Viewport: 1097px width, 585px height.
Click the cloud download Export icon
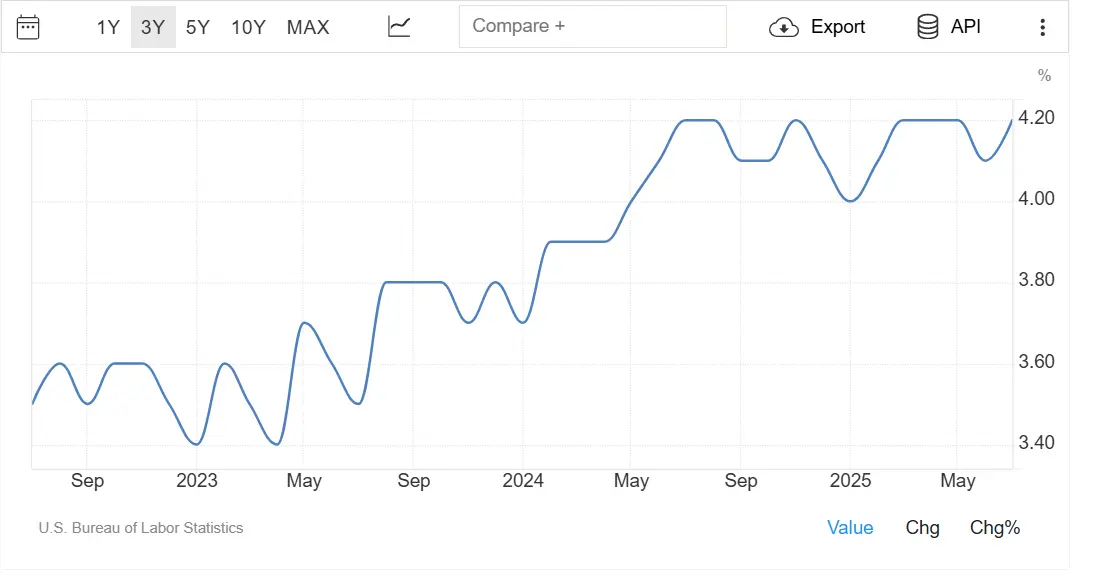(x=783, y=27)
